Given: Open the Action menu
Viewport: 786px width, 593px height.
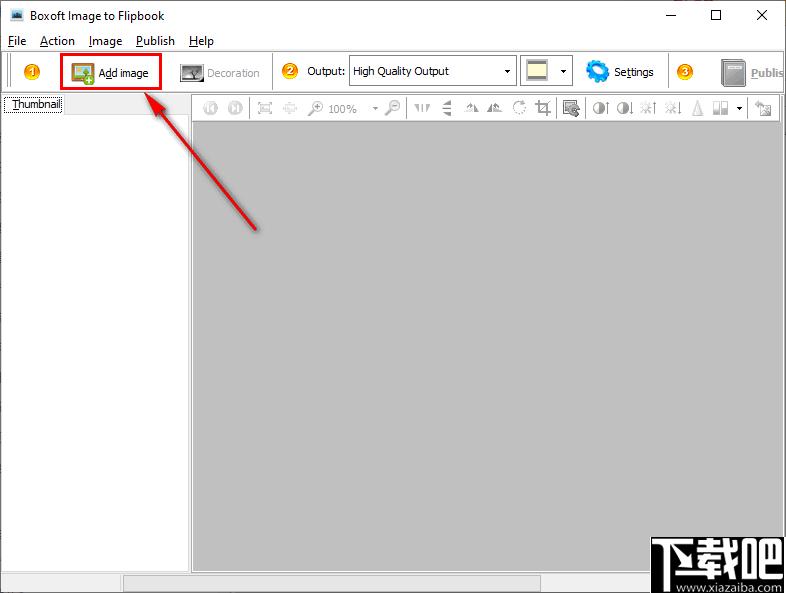Looking at the screenshot, I should 57,41.
